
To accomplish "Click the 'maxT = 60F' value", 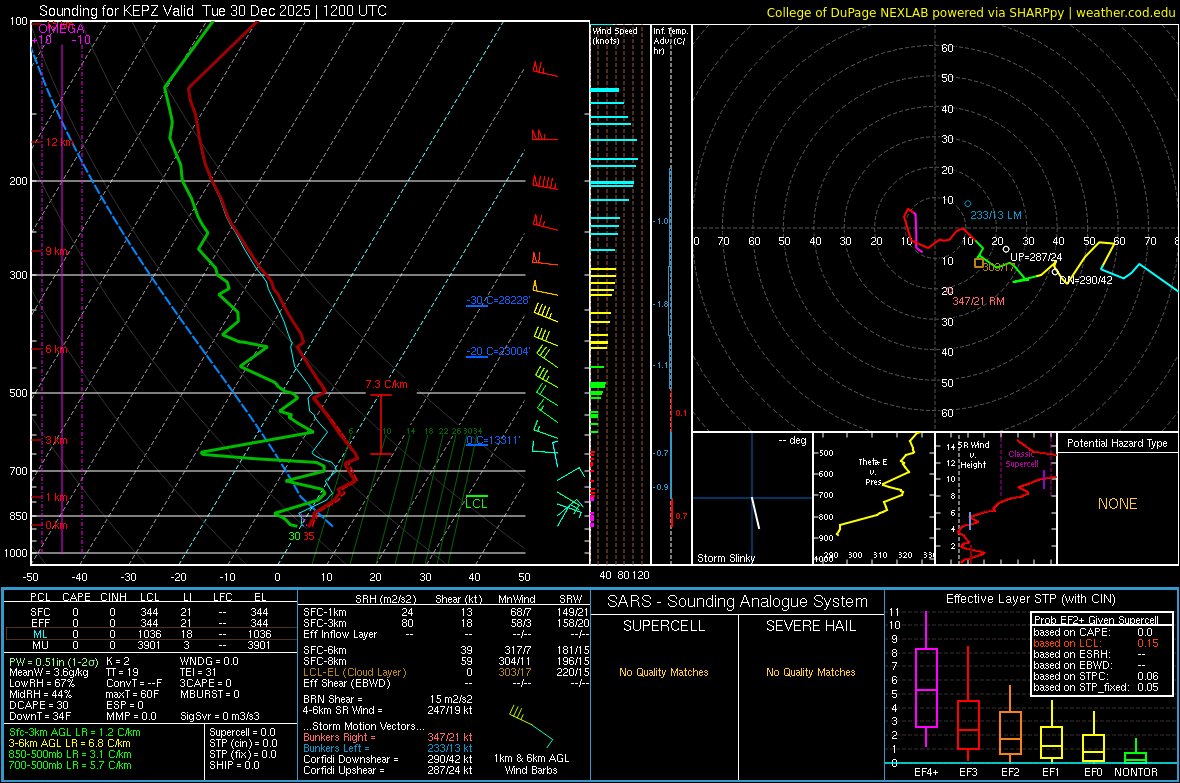I will pyautogui.click(x=132, y=694).
